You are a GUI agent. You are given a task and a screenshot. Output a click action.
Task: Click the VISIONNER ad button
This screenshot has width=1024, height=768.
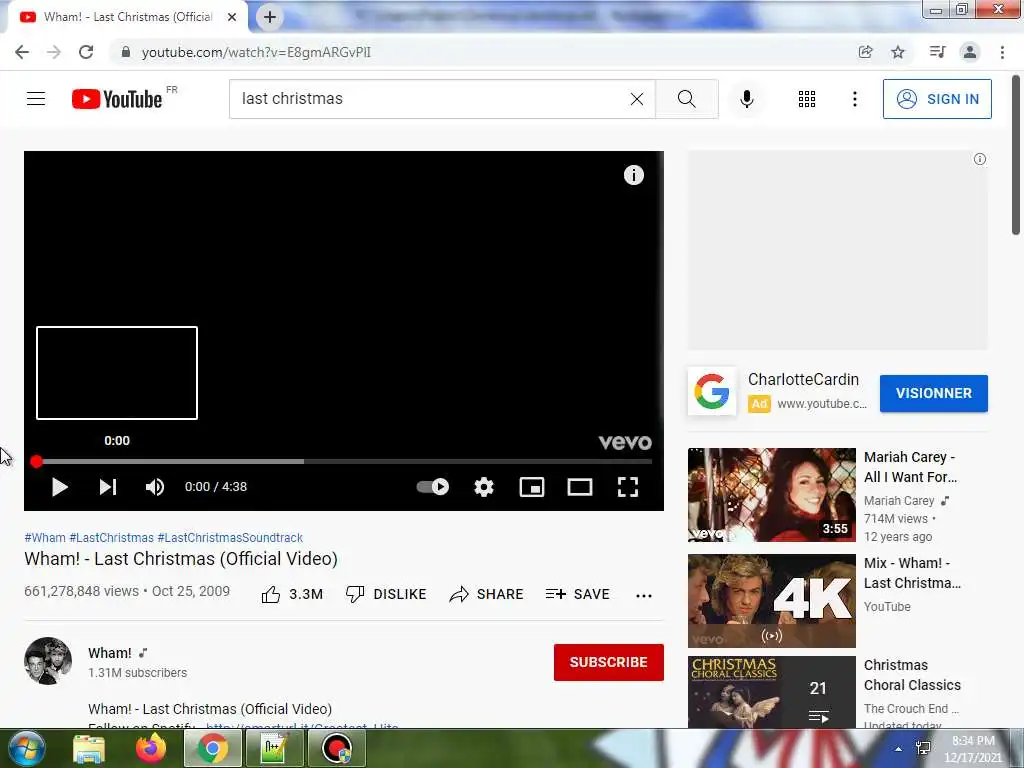pyautogui.click(x=934, y=393)
